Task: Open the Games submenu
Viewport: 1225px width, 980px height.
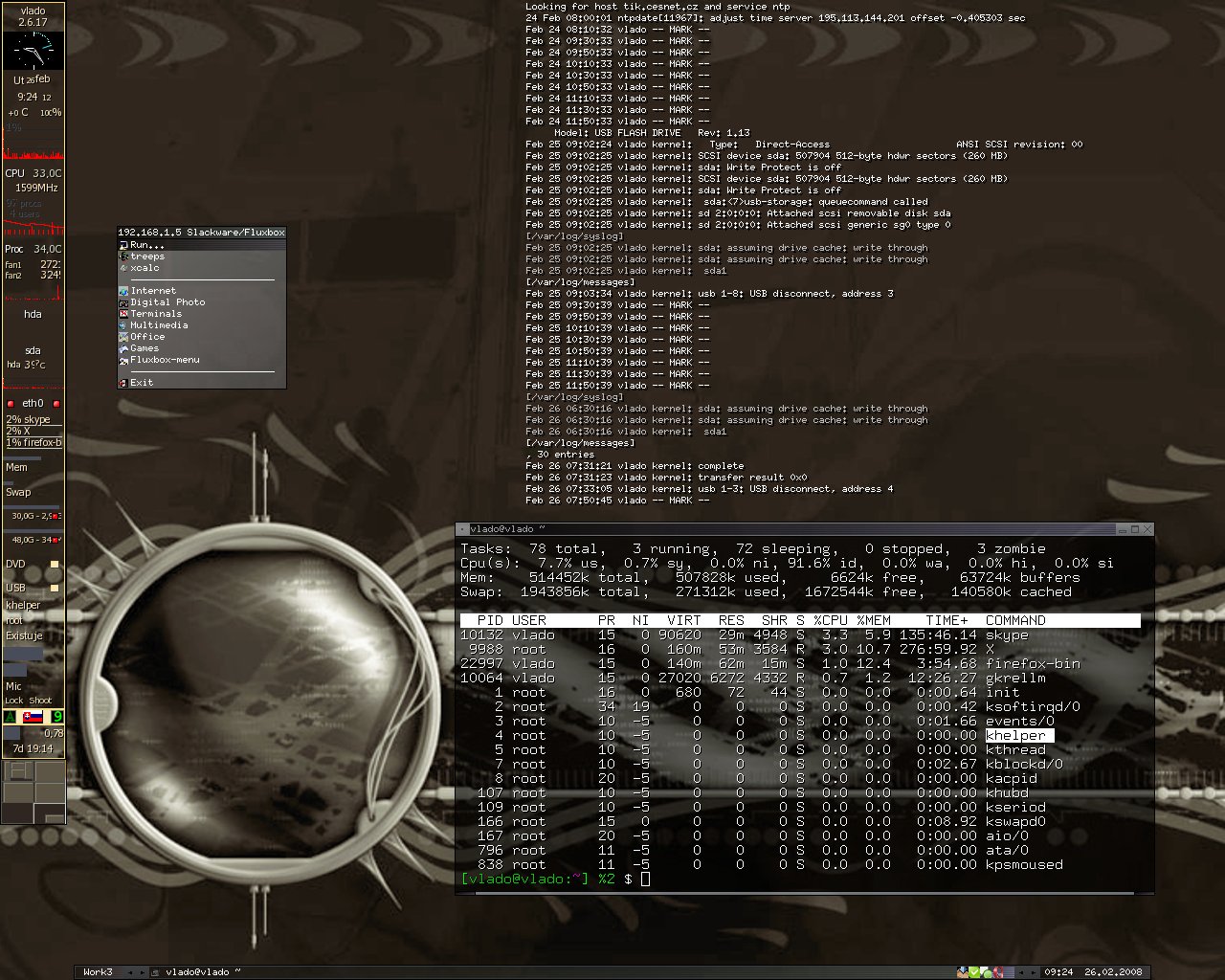Action: tap(201, 348)
